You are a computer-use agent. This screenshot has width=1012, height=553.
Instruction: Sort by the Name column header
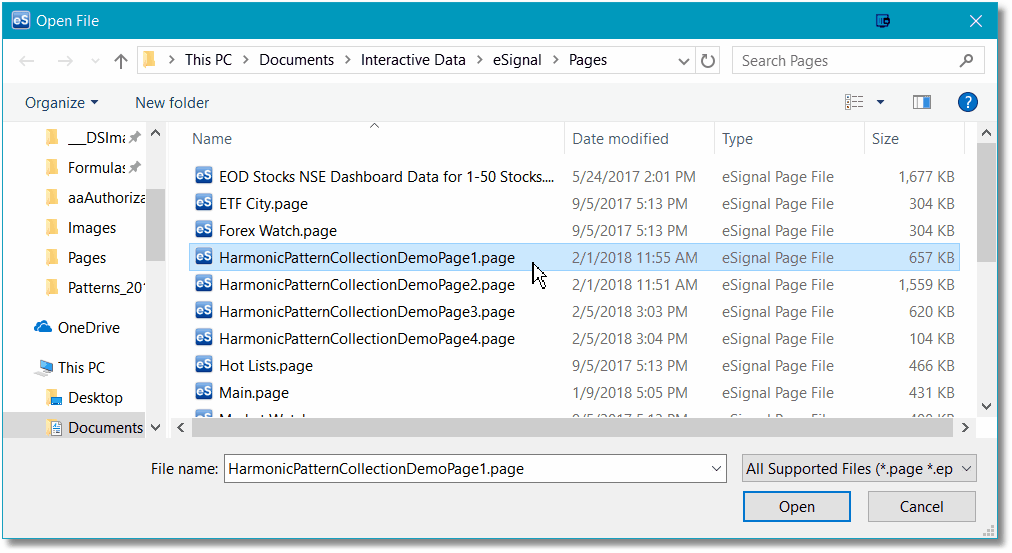point(212,139)
